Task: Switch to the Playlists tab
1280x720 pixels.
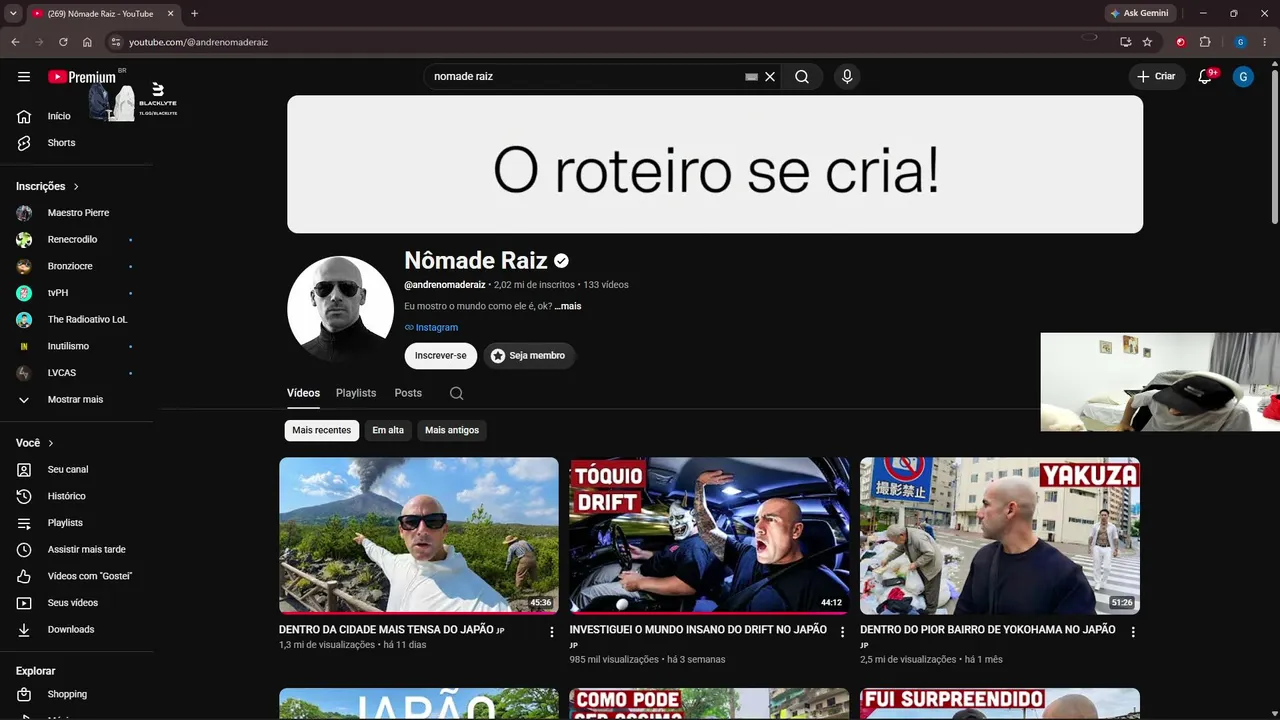Action: [356, 393]
